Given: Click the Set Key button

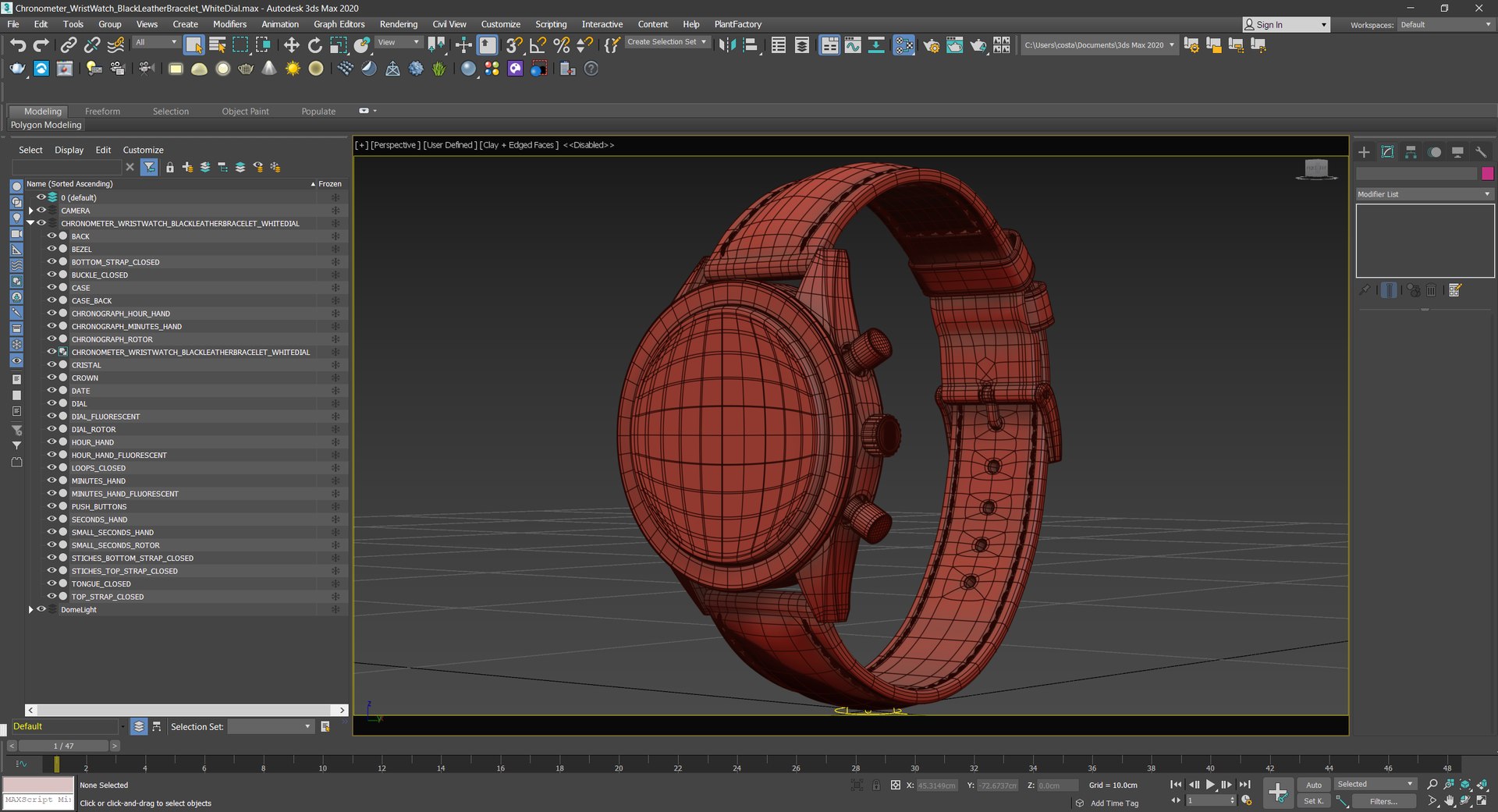Looking at the screenshot, I should (1314, 801).
